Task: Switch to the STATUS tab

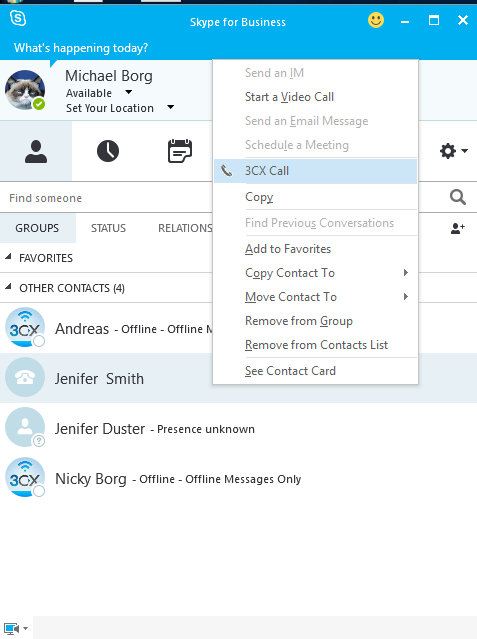Action: click(x=108, y=228)
